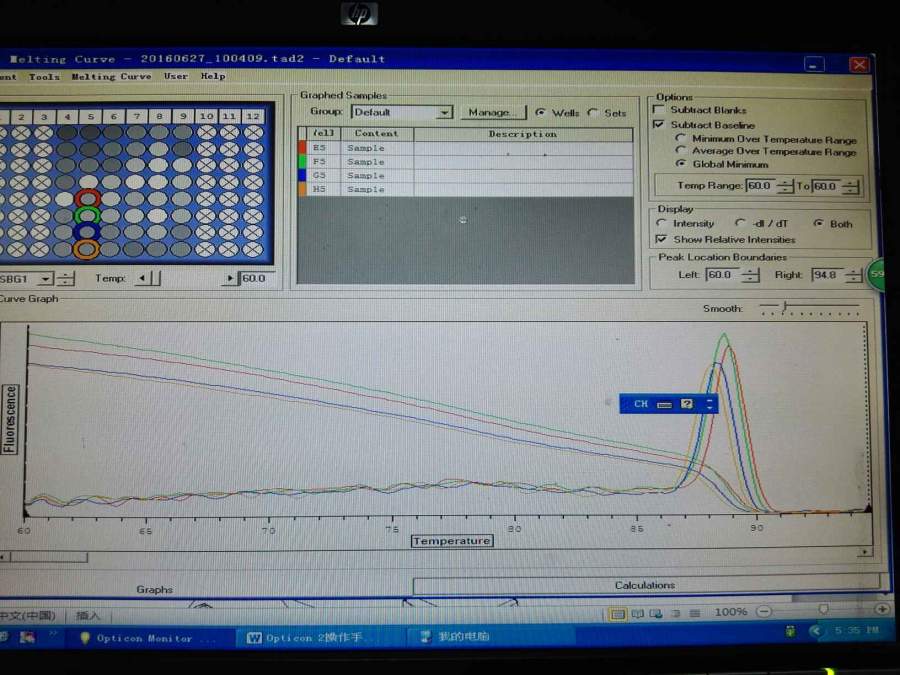Select the Global Minimum option

tap(681, 164)
